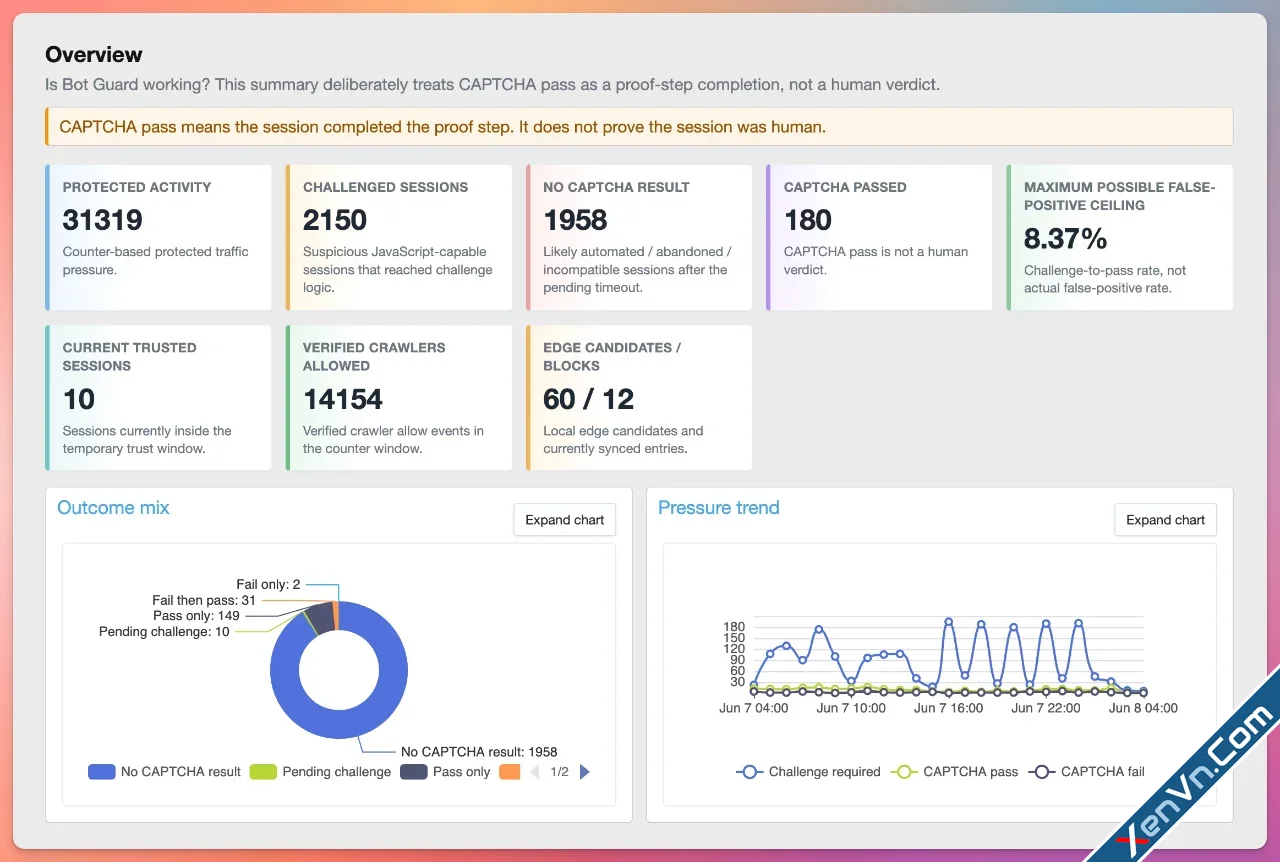Click the orange legend swatch in Outcome mix
The image size is (1280, 862).
tap(509, 772)
